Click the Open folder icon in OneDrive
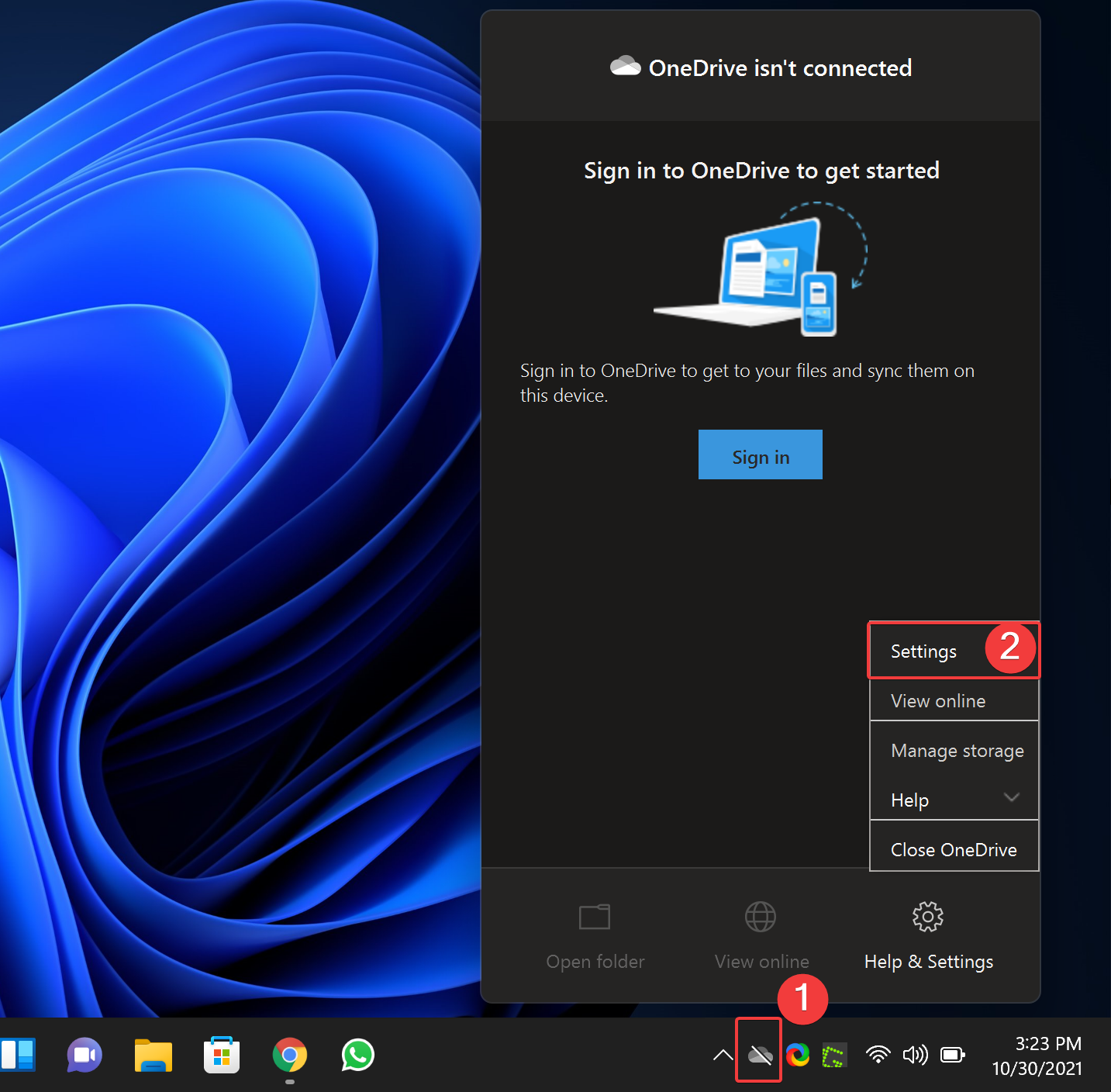 point(595,917)
